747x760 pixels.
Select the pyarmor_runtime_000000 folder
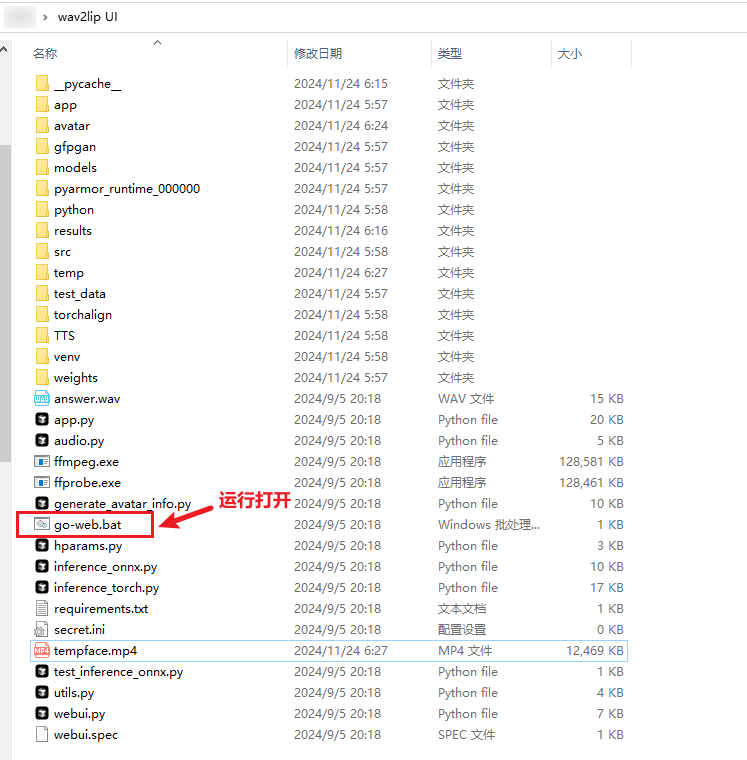pos(126,189)
